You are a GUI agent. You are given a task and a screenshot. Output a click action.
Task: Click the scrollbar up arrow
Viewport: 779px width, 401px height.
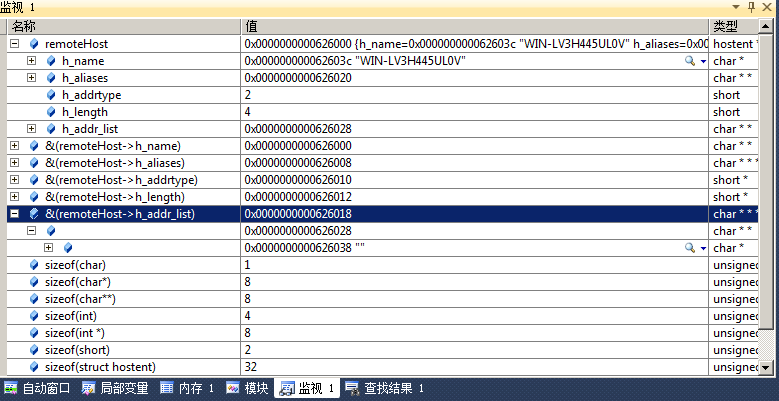point(766,26)
